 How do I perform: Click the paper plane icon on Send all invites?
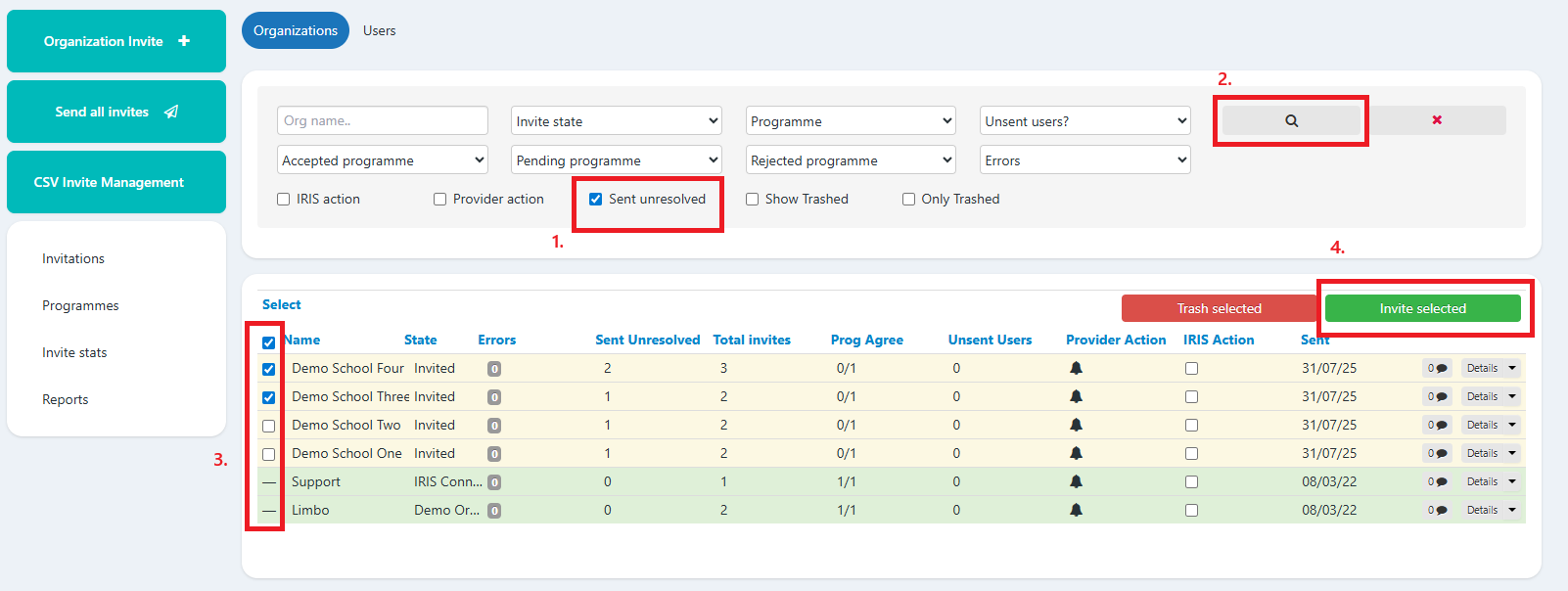(171, 112)
